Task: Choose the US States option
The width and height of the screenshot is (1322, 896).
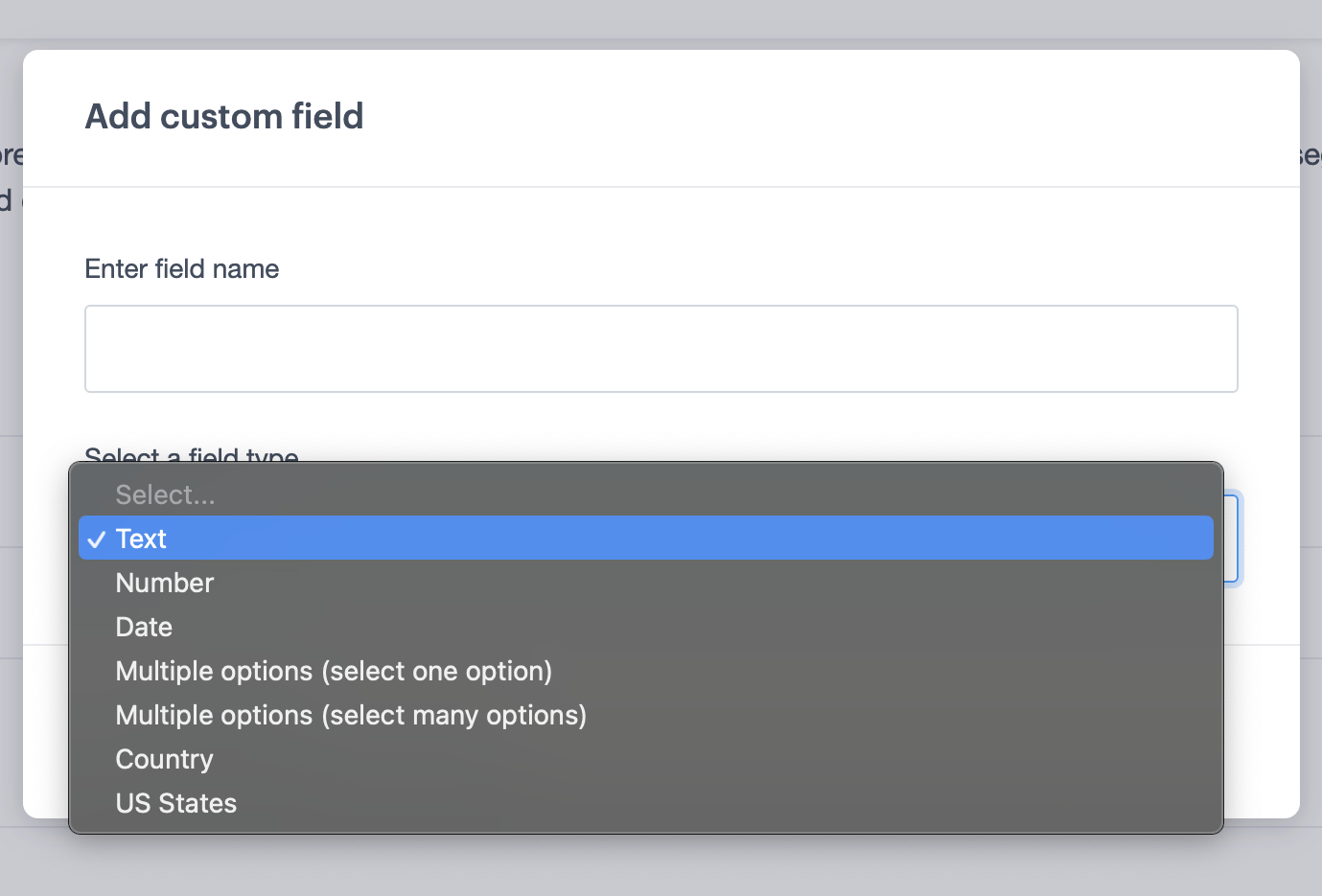Action: click(176, 803)
